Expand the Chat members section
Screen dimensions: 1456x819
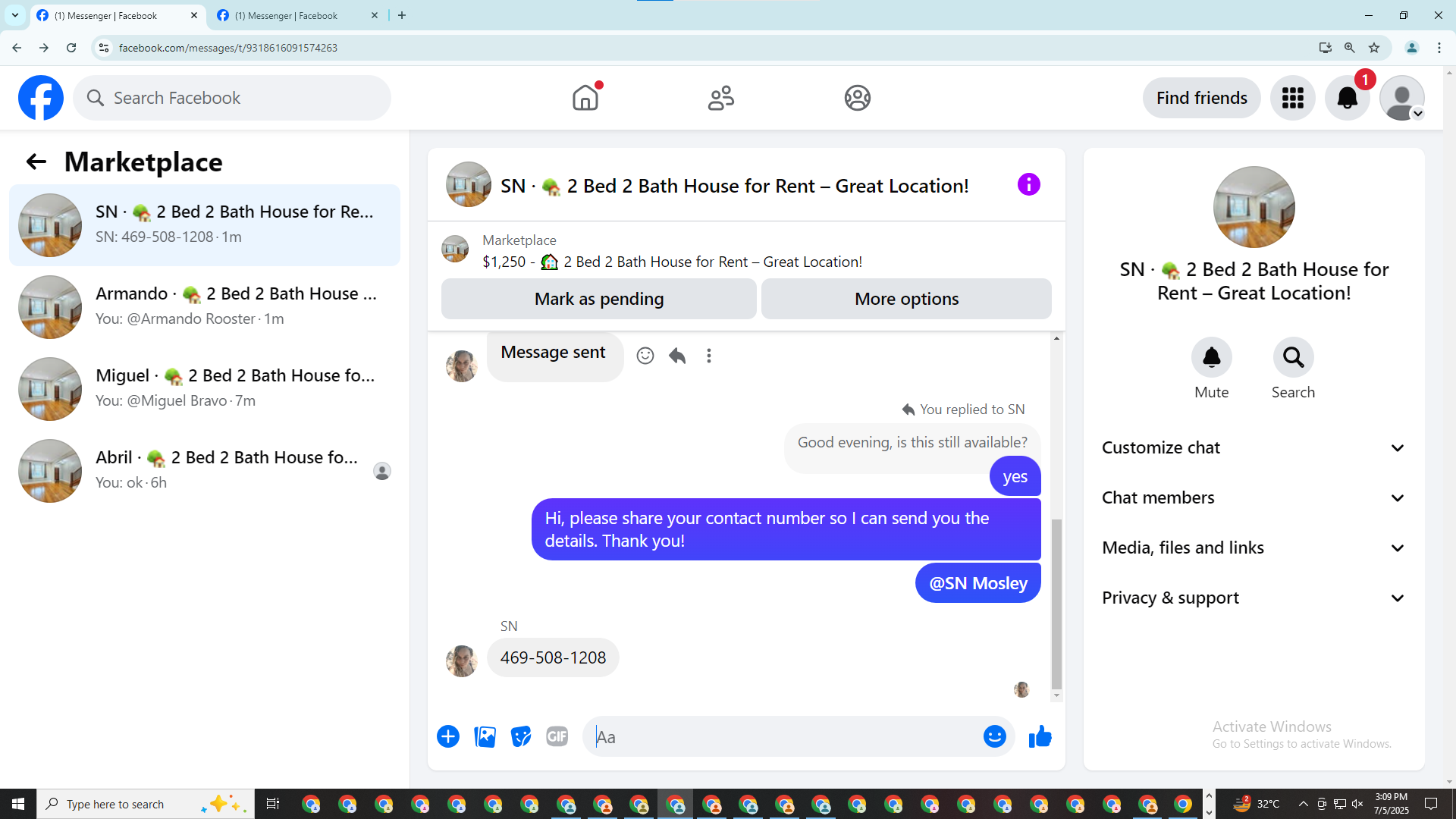(1253, 497)
